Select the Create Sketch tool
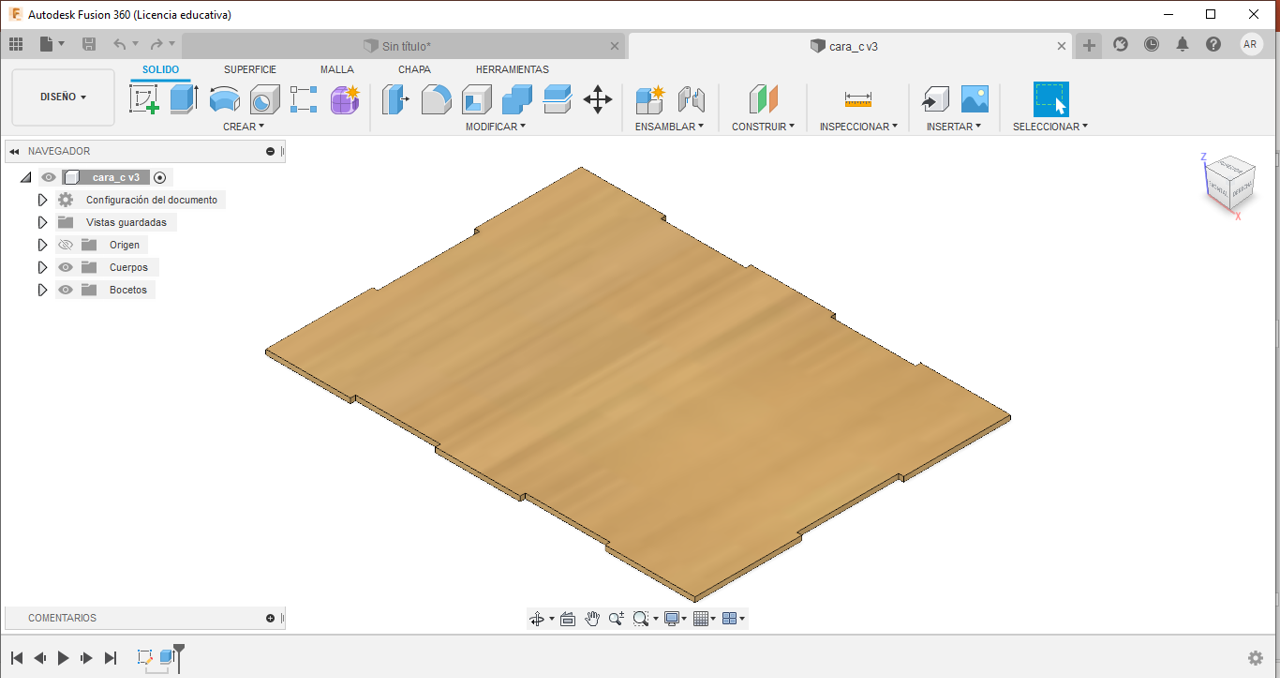 [x=145, y=99]
